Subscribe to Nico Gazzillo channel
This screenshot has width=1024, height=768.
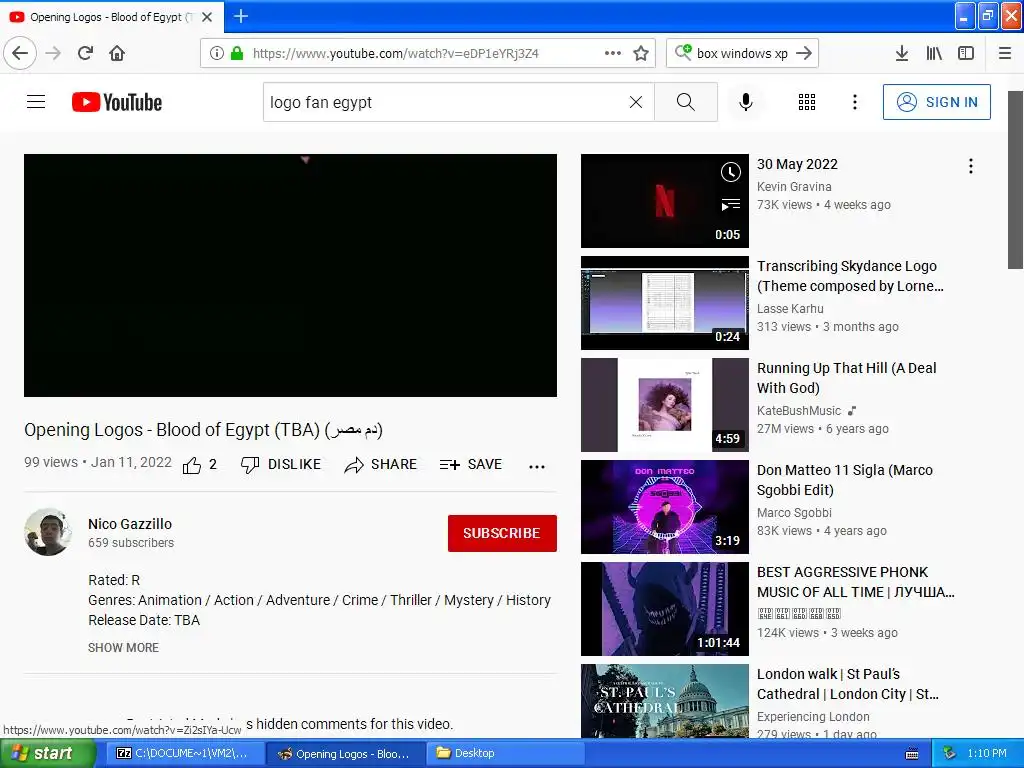pos(502,533)
